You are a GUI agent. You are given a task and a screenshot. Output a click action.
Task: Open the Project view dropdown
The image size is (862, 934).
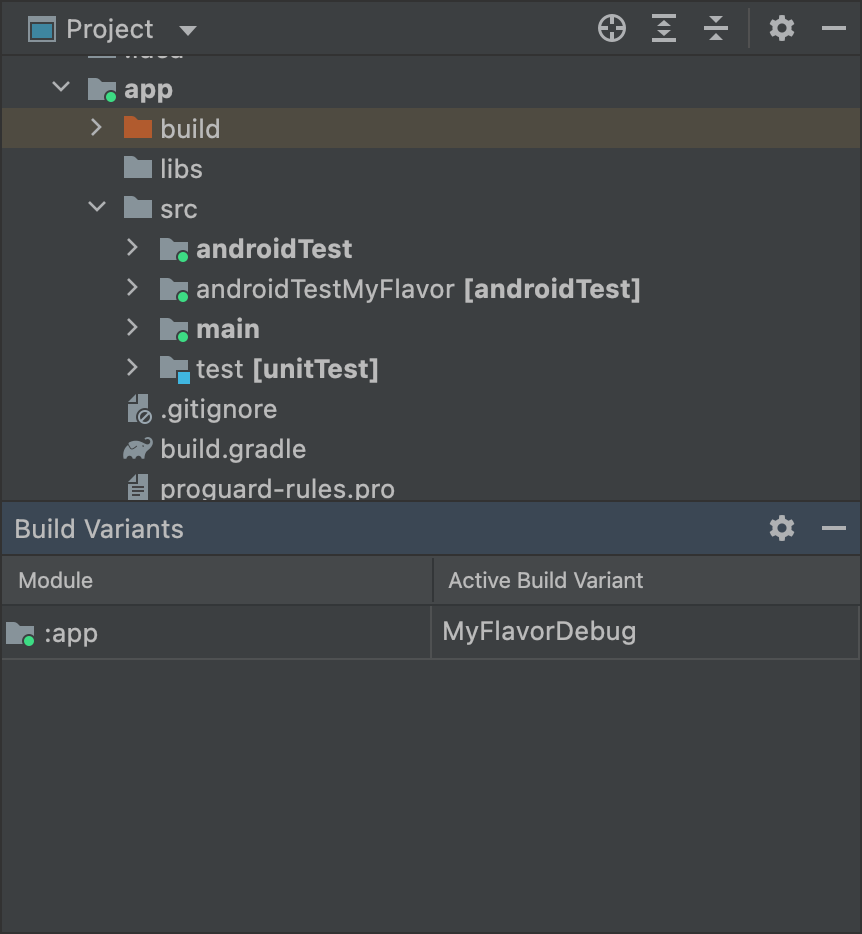[188, 29]
